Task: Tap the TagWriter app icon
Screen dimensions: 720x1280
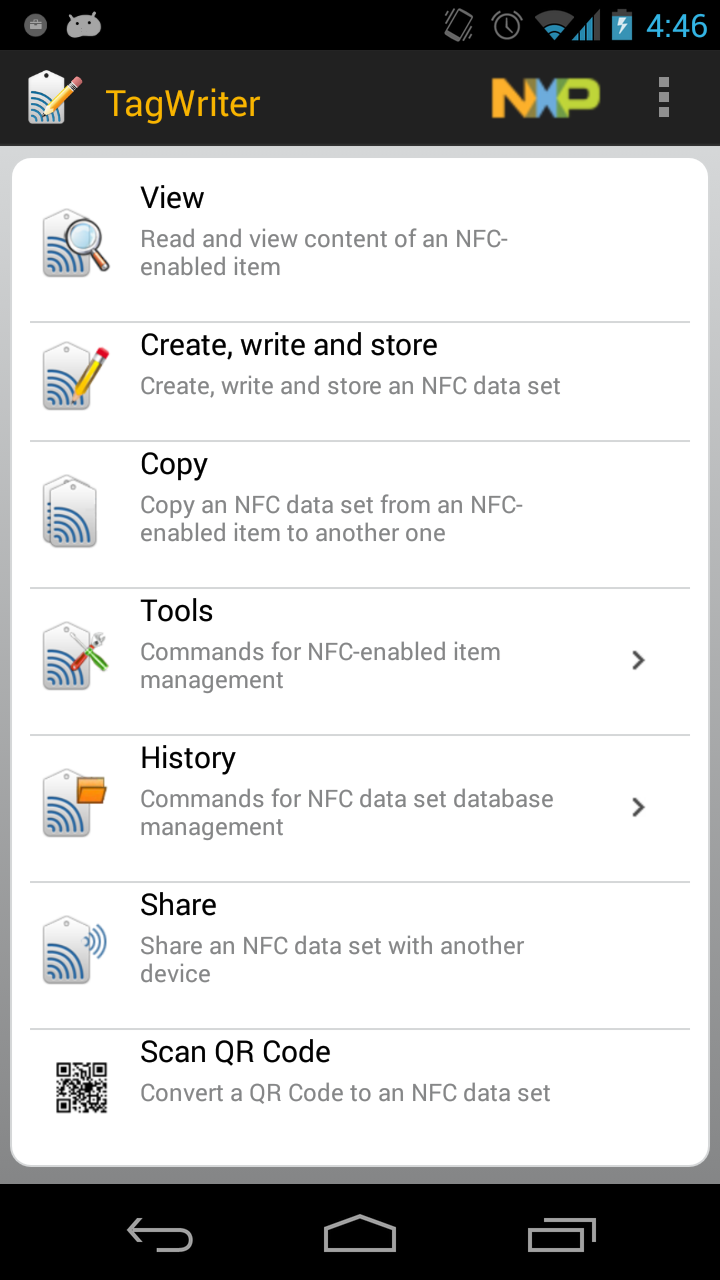Action: (54, 98)
